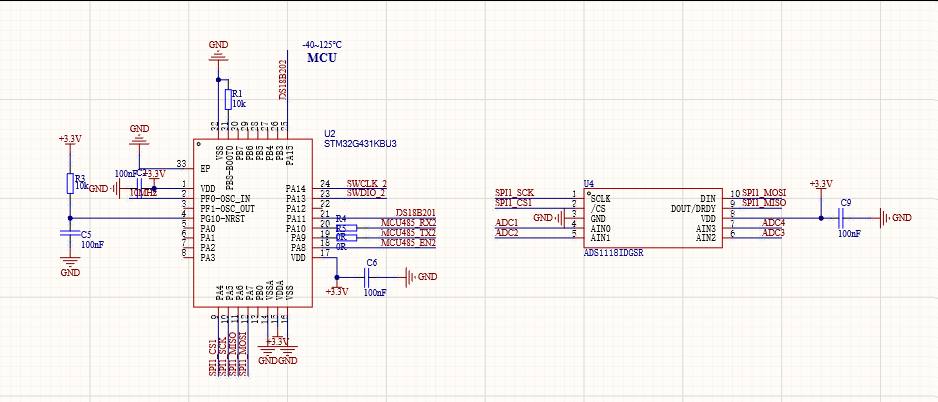938x402 pixels.
Task: Select the MCU485_RX2 net label
Action: 409,223
